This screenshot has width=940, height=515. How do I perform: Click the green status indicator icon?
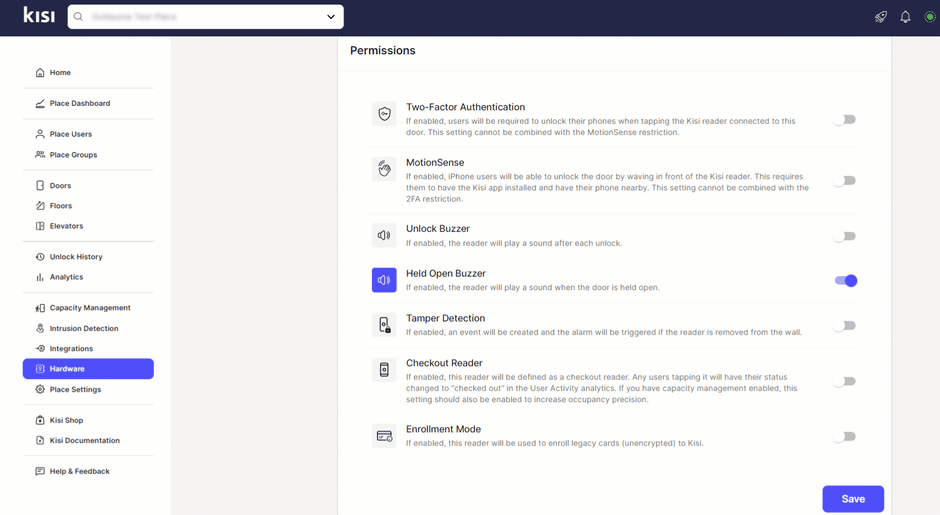click(x=930, y=17)
